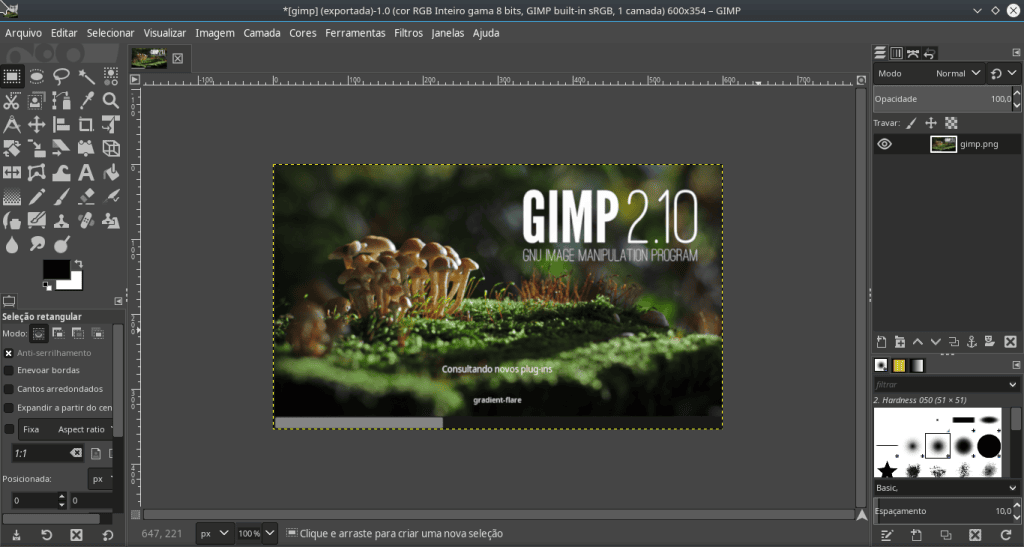Toggle Anti-serrilhamento checkbox
Viewport: 1024px width, 547px height.
tap(8, 353)
